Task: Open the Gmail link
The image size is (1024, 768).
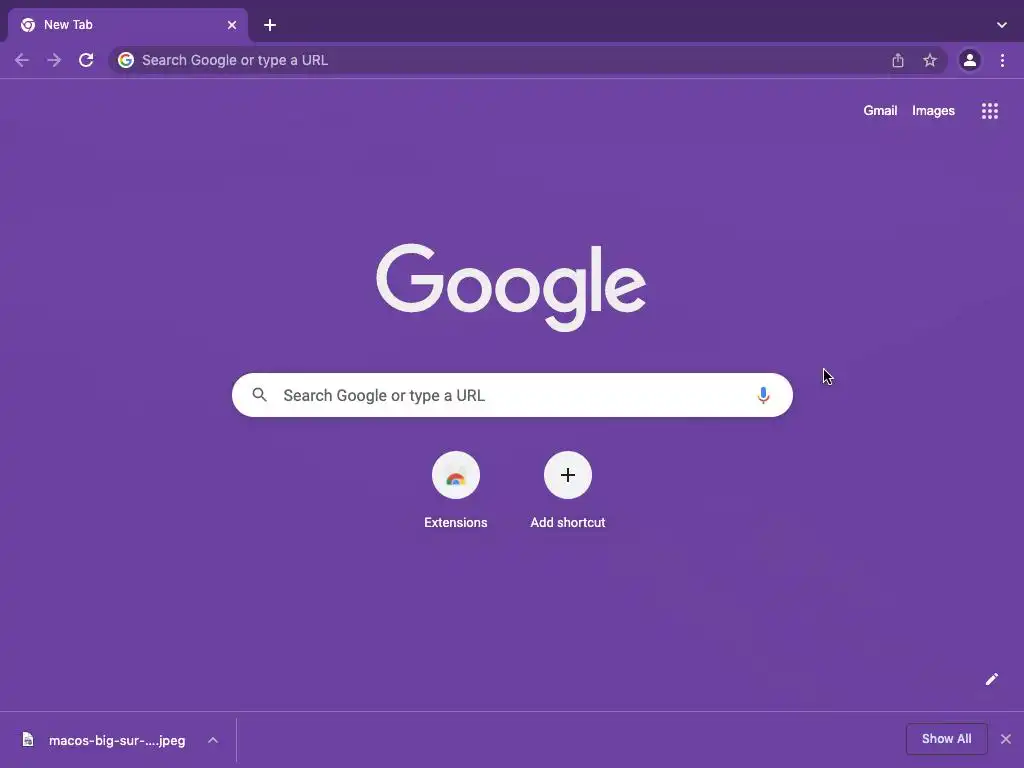Action: coord(880,111)
